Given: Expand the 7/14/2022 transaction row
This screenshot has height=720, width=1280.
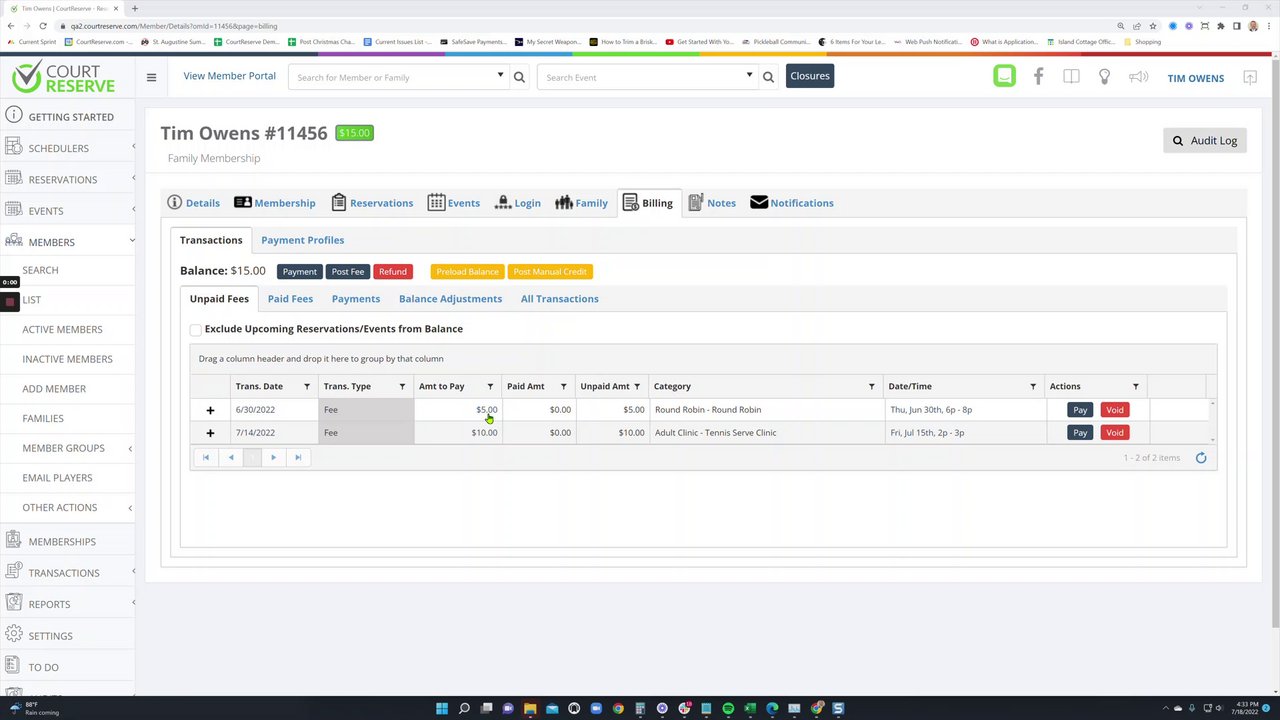Looking at the screenshot, I should point(210,433).
